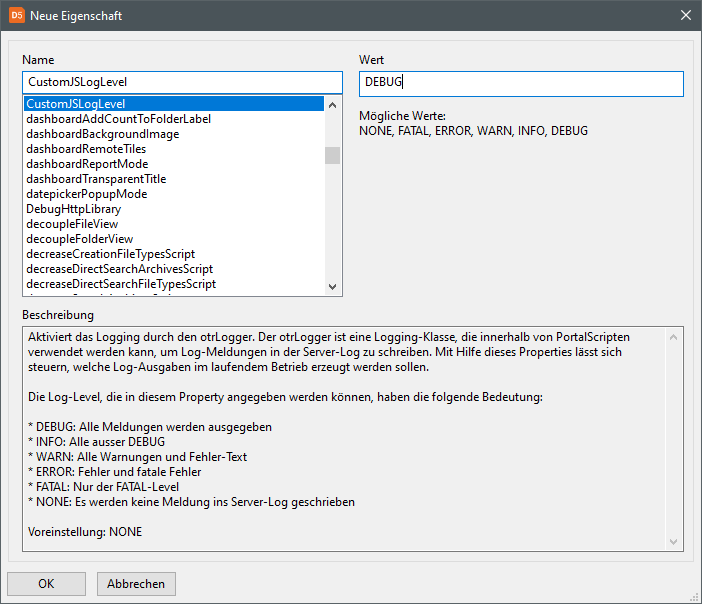
Task: Click the window resize grip in the corner
Action: (x=695, y=597)
